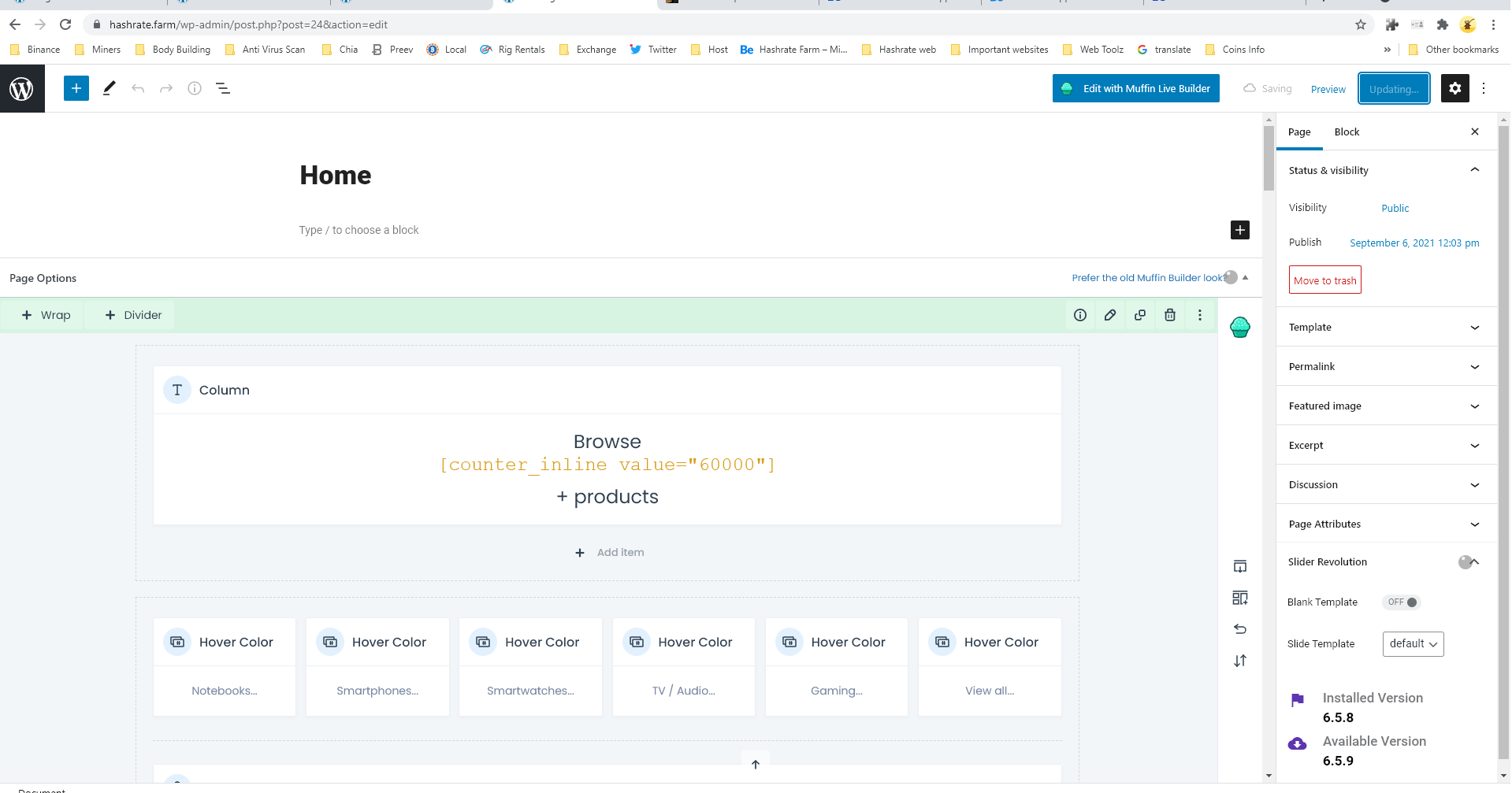Delete the section with trash icon
The width and height of the screenshot is (1512, 793).
(x=1170, y=315)
